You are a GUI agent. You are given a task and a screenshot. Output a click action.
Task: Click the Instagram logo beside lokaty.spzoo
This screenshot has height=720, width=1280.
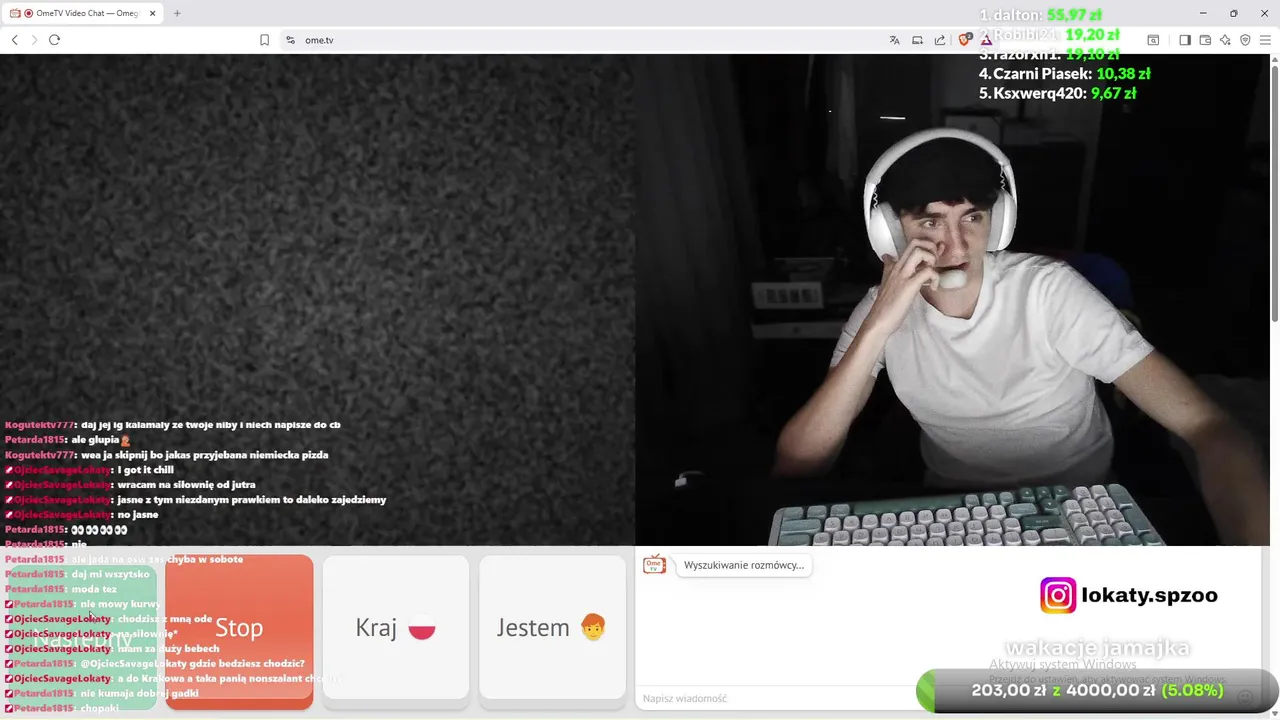(1058, 595)
